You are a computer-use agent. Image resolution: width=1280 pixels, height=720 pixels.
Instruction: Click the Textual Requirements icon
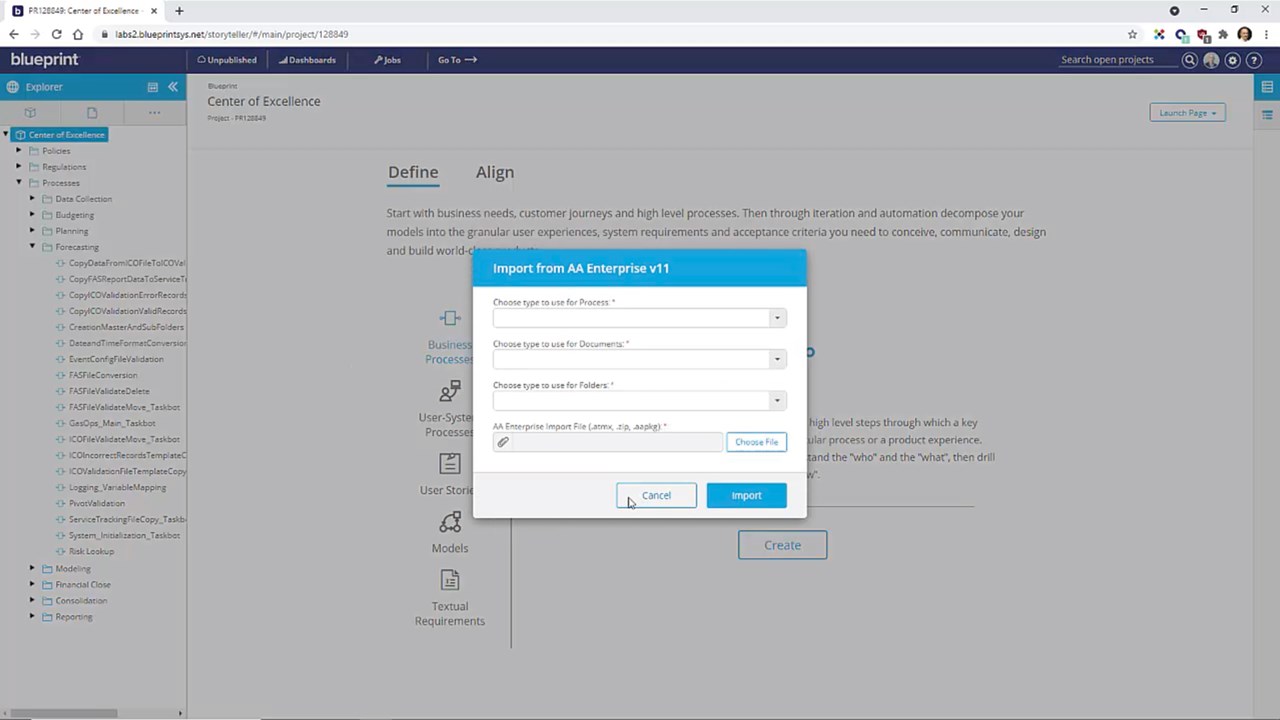[450, 580]
